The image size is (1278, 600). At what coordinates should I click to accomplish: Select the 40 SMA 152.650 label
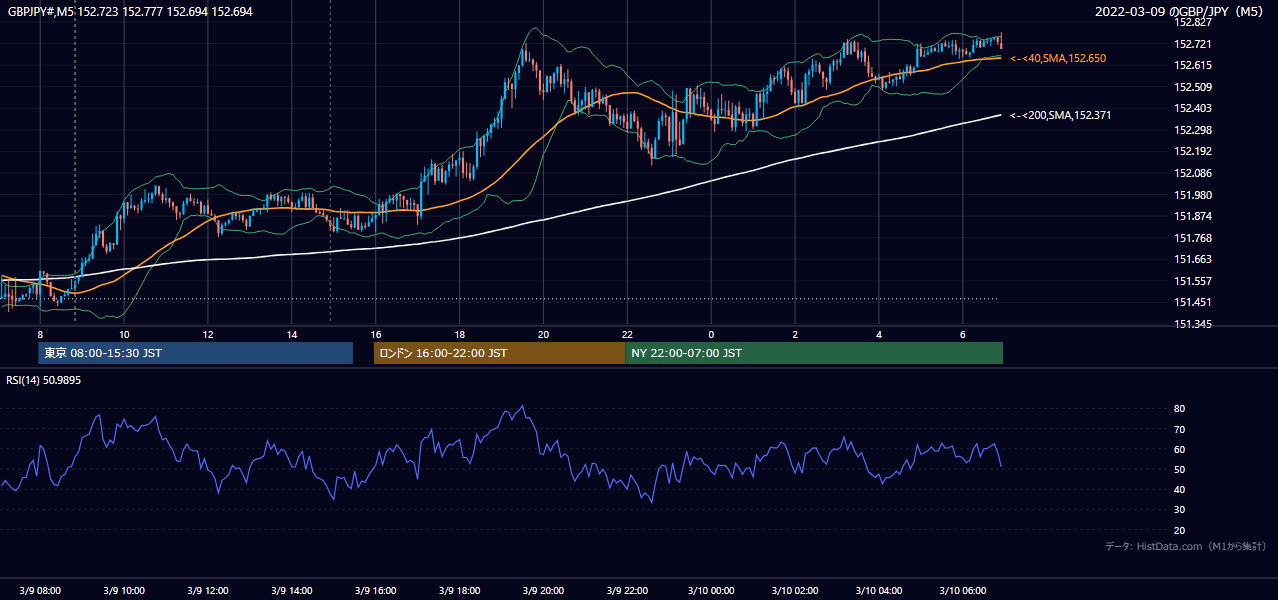tap(1058, 59)
